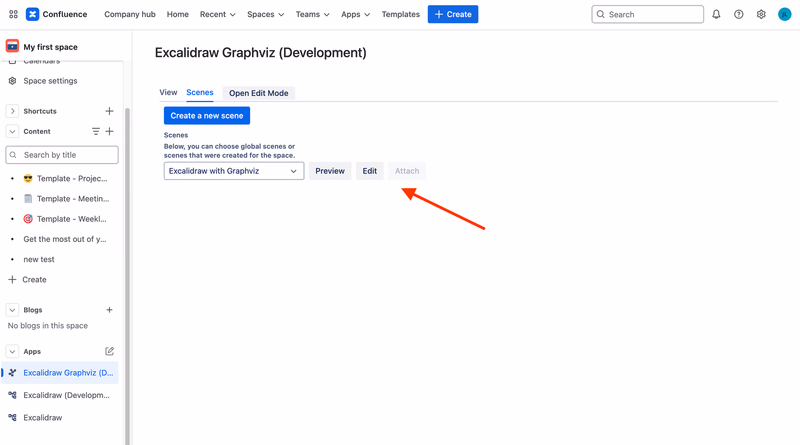This screenshot has width=800, height=445.
Task: Click the My first space icon
Action: (x=12, y=46)
